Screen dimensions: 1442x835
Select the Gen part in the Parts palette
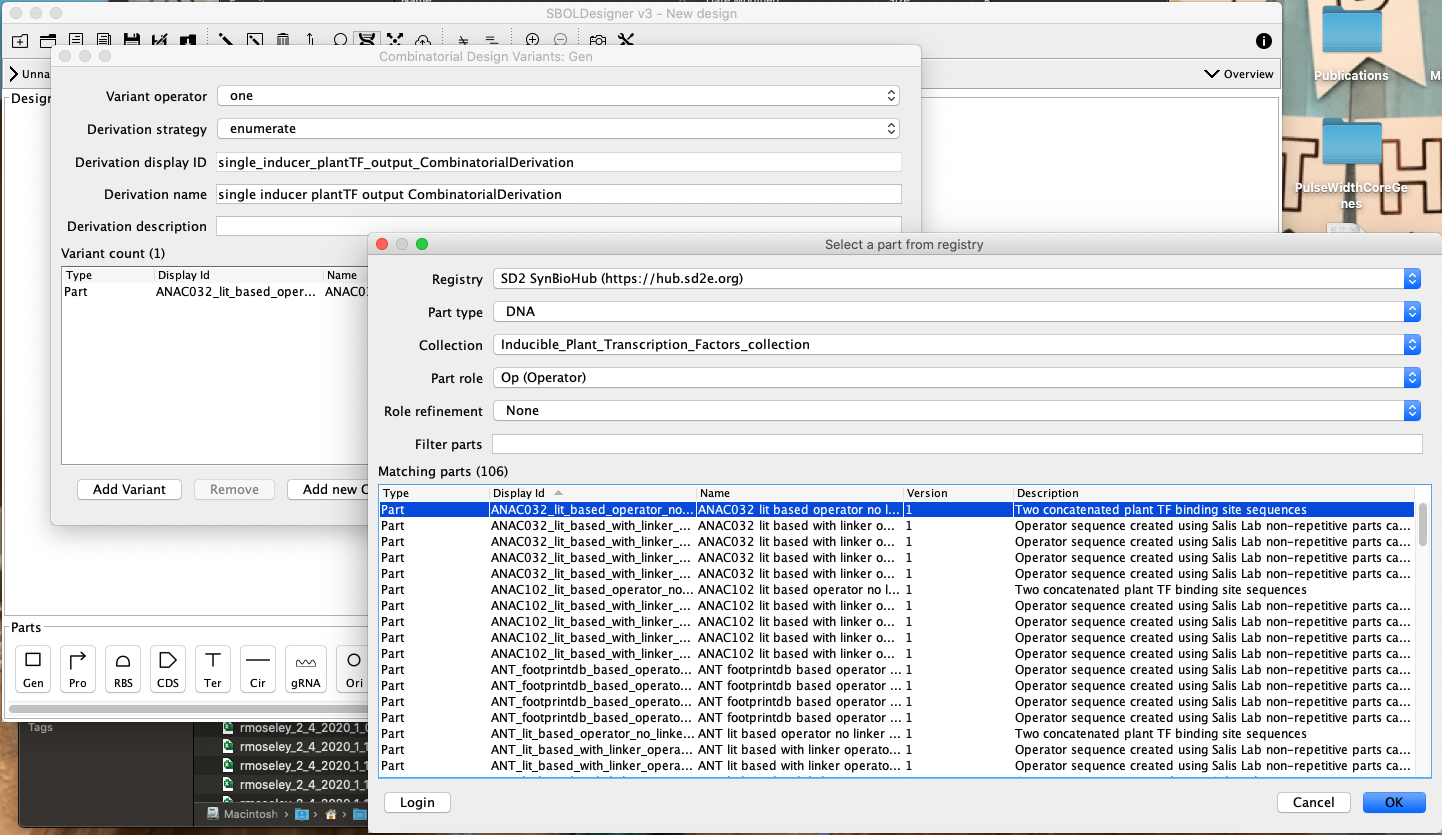[32, 668]
